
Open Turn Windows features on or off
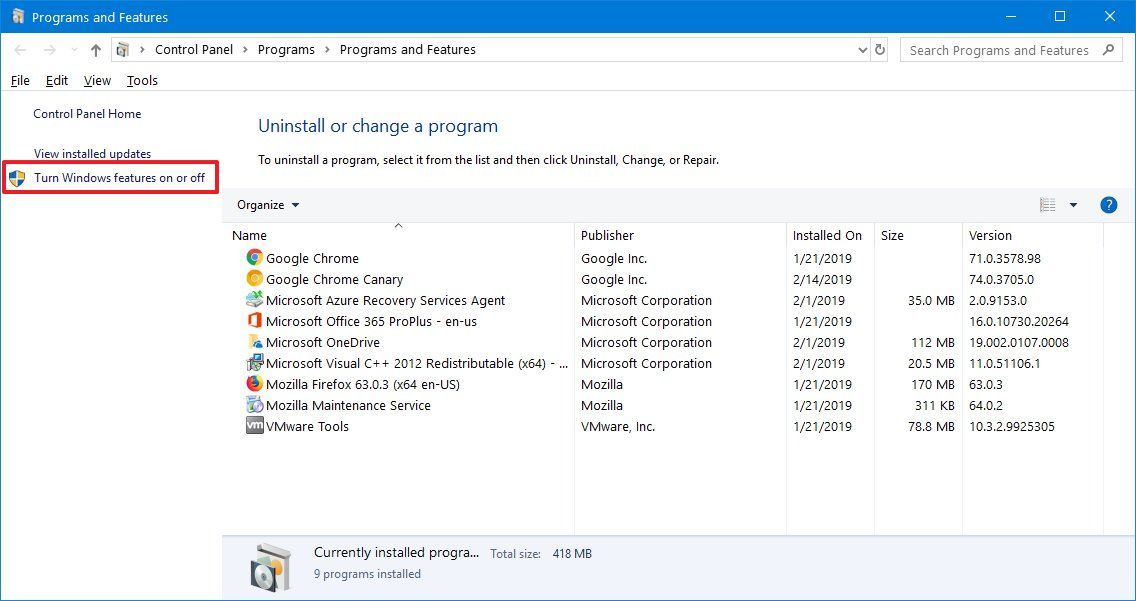point(120,177)
